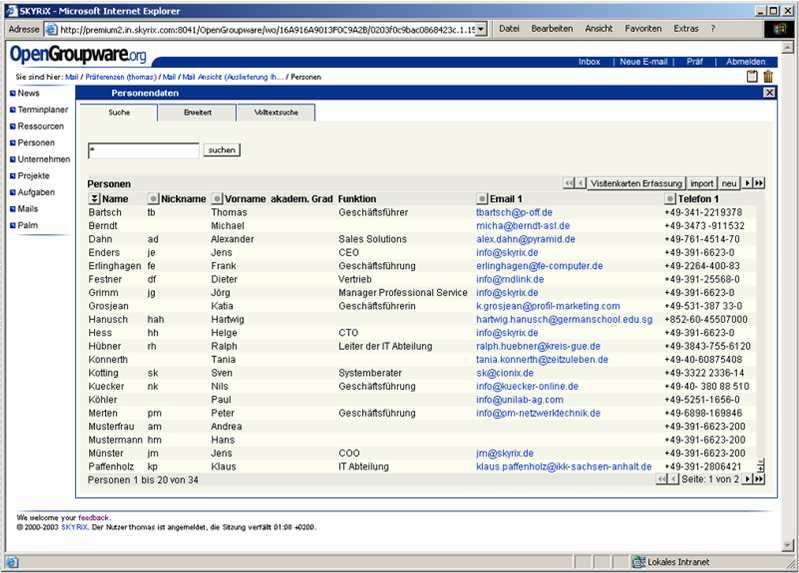
Task: Open Terminplaner in the left sidebar
Action: click(x=41, y=110)
